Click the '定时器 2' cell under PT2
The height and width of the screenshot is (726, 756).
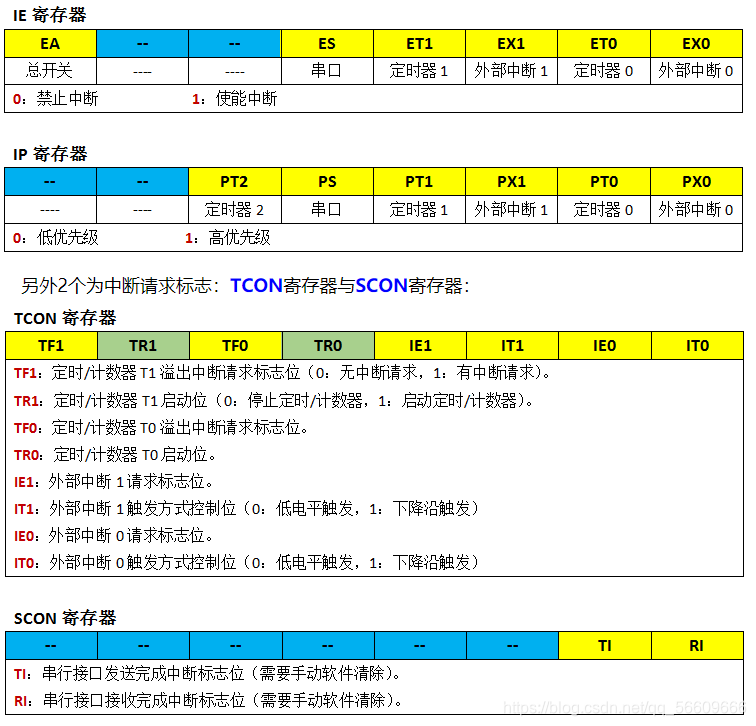[x=234, y=210]
